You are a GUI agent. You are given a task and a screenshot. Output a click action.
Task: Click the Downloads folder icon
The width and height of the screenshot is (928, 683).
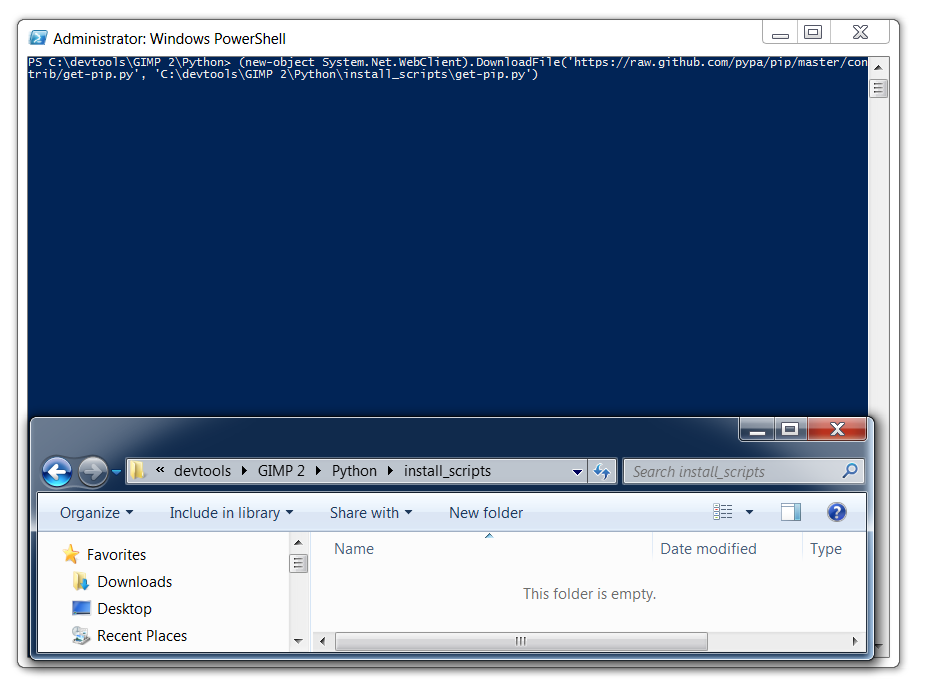pos(81,582)
